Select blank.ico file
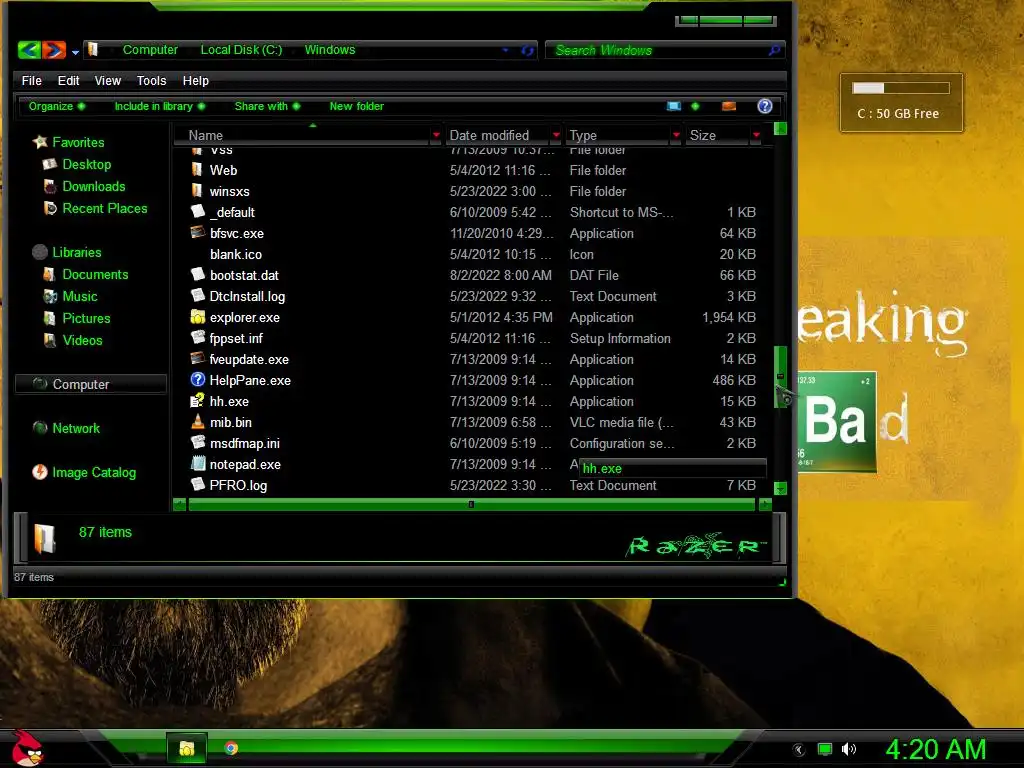This screenshot has width=1024, height=768. pyautogui.click(x=236, y=254)
